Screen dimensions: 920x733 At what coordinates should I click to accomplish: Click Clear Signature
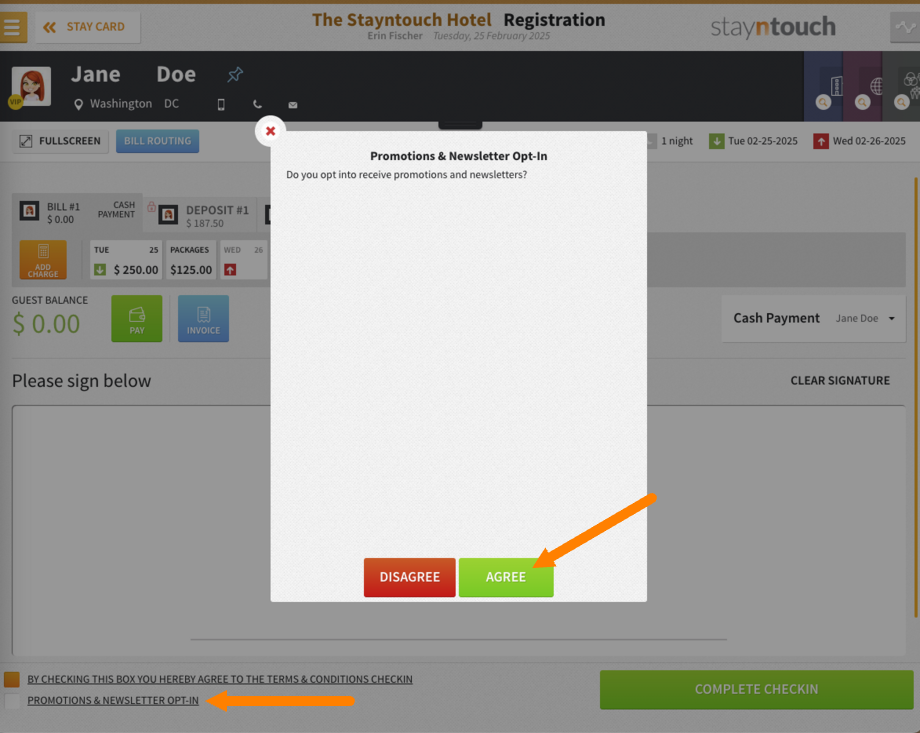[840, 380]
